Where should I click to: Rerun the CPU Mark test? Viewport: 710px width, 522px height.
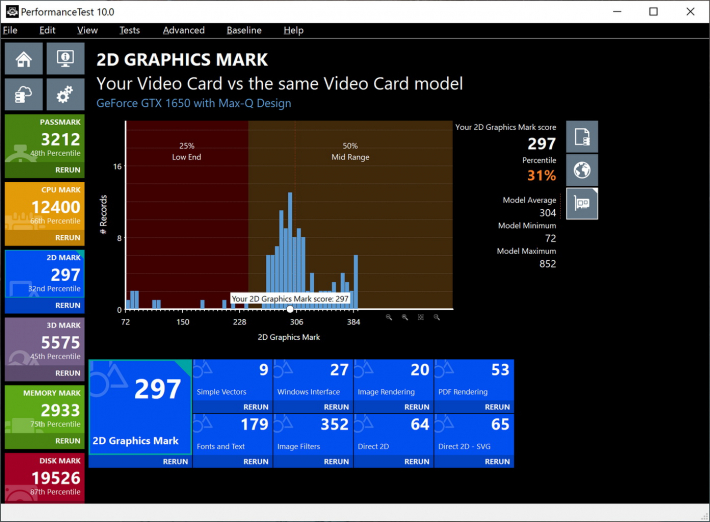pos(68,238)
